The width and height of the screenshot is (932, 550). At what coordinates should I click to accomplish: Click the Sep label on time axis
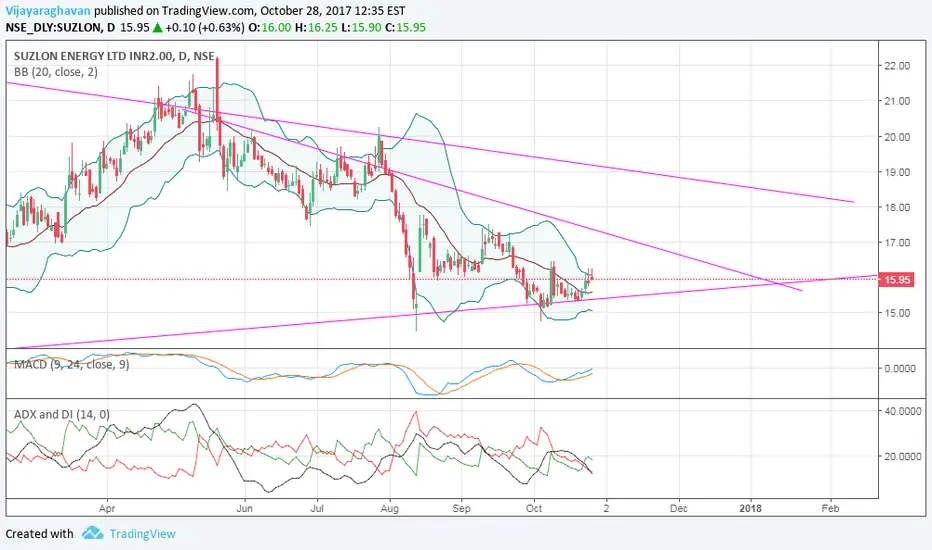click(x=461, y=508)
